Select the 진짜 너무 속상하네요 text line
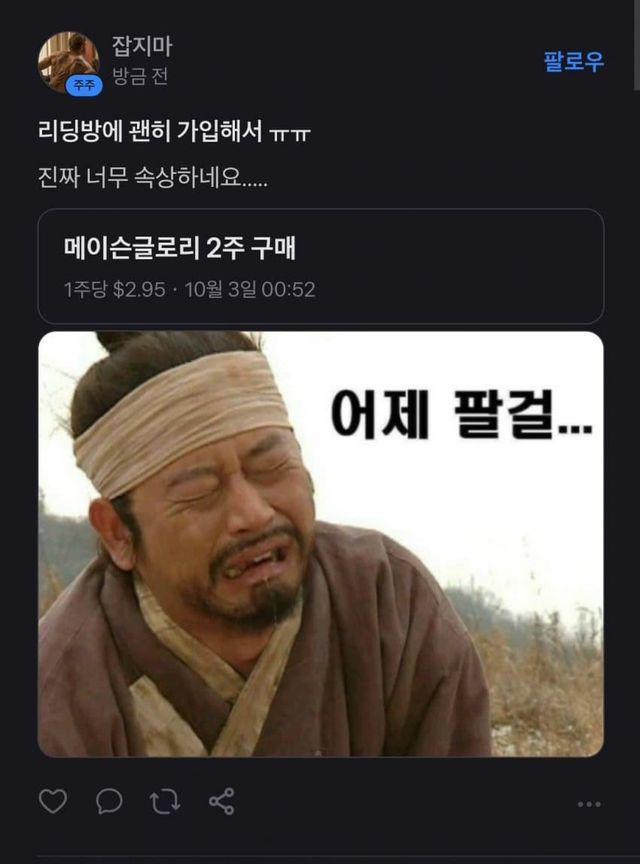Viewport: 640px width, 864px height. click(x=153, y=177)
